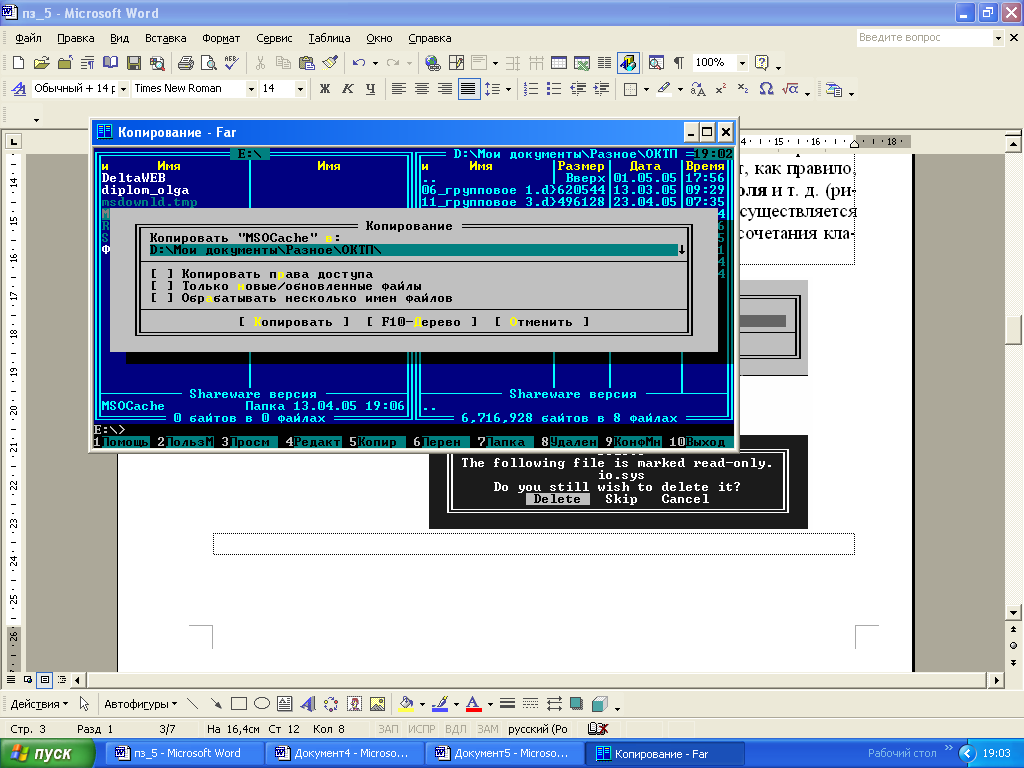
Task: Apply numbered list formatting
Action: click(531, 89)
